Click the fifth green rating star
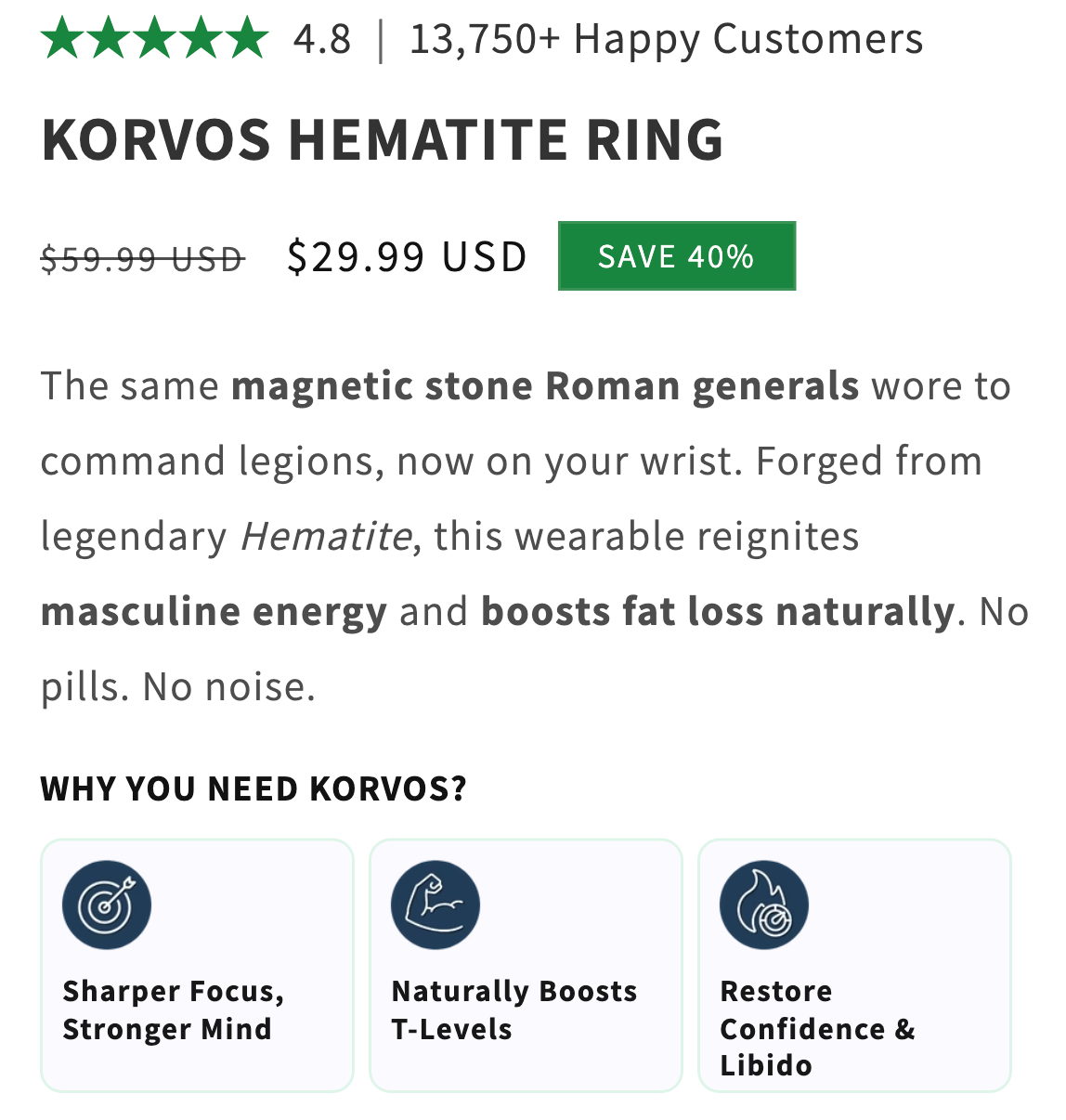Screen dimensions: 1066x1120 246,39
